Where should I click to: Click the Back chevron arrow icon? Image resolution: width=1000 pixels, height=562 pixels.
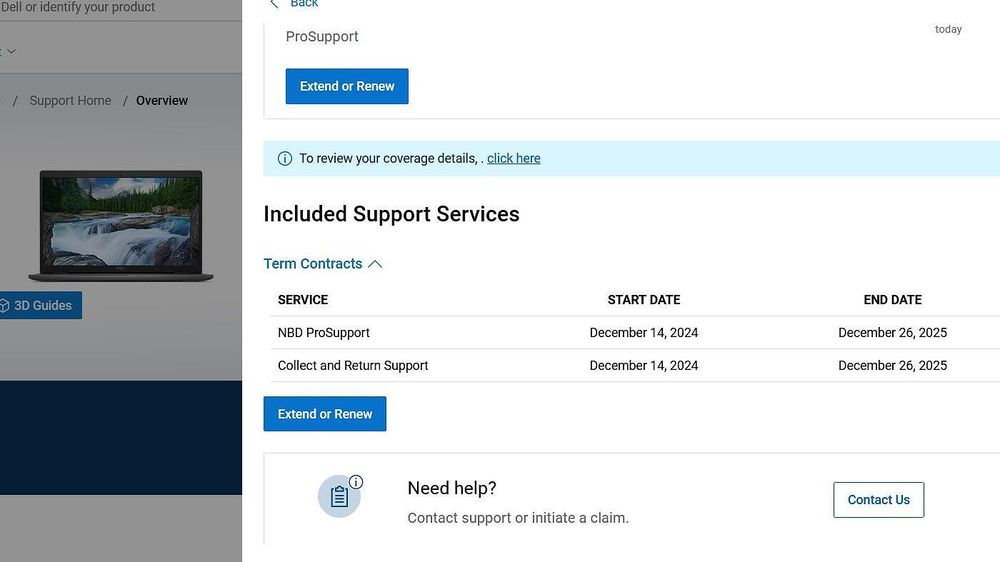(274, 4)
